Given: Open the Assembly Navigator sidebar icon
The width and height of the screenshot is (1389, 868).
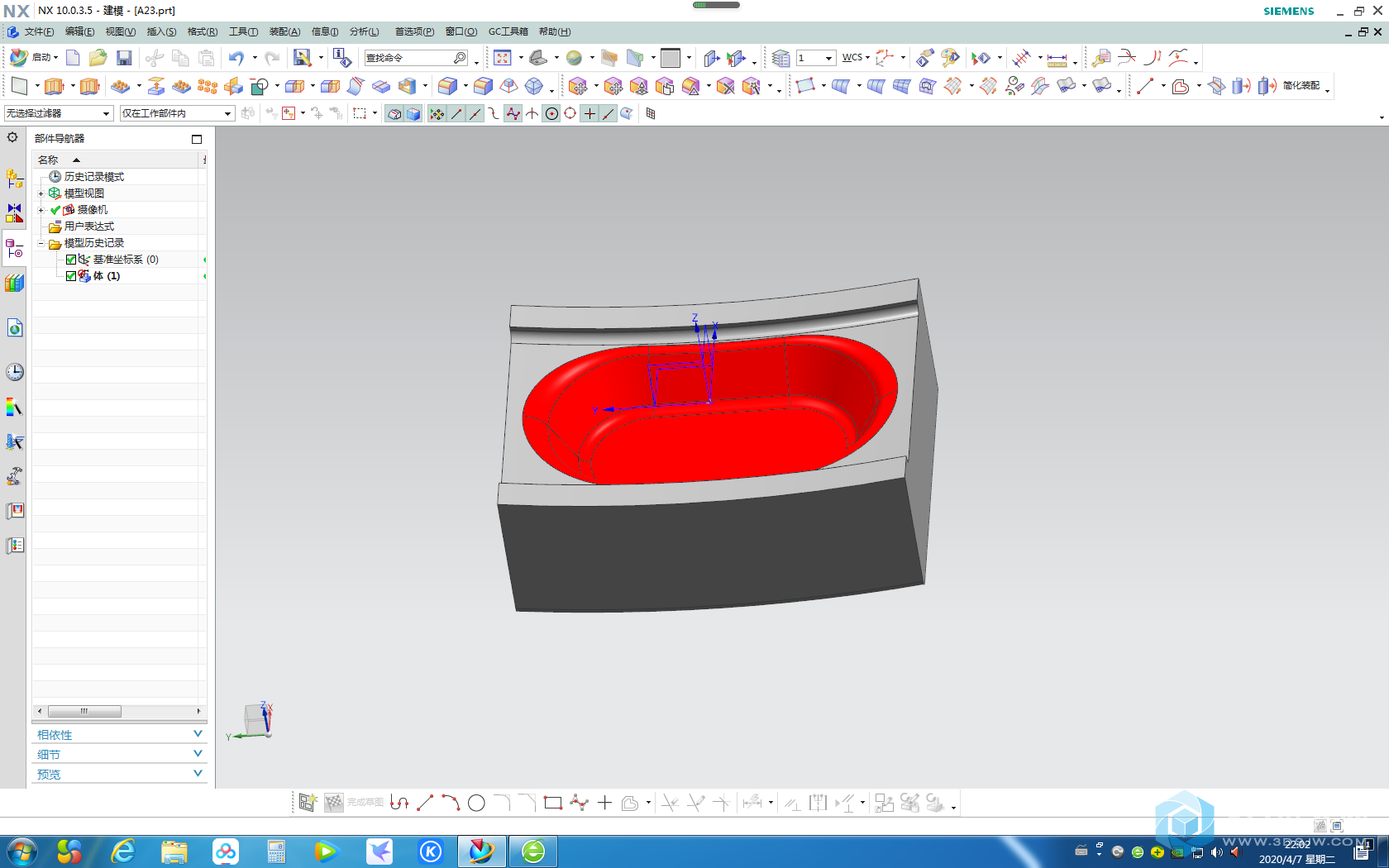Looking at the screenshot, I should 15,179.
